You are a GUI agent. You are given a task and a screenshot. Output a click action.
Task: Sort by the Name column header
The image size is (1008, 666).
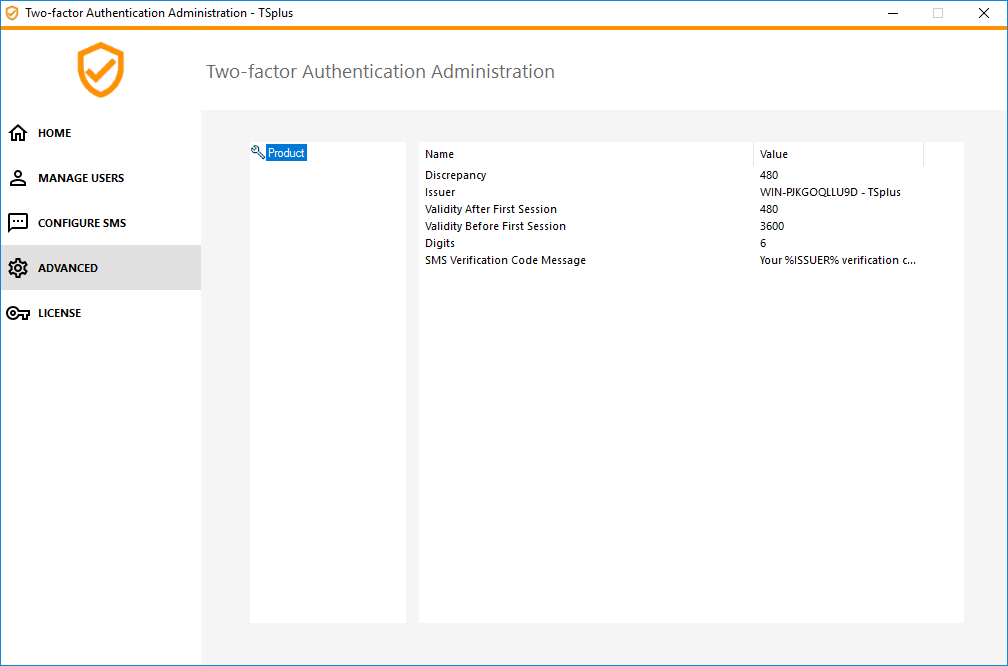click(x=586, y=154)
